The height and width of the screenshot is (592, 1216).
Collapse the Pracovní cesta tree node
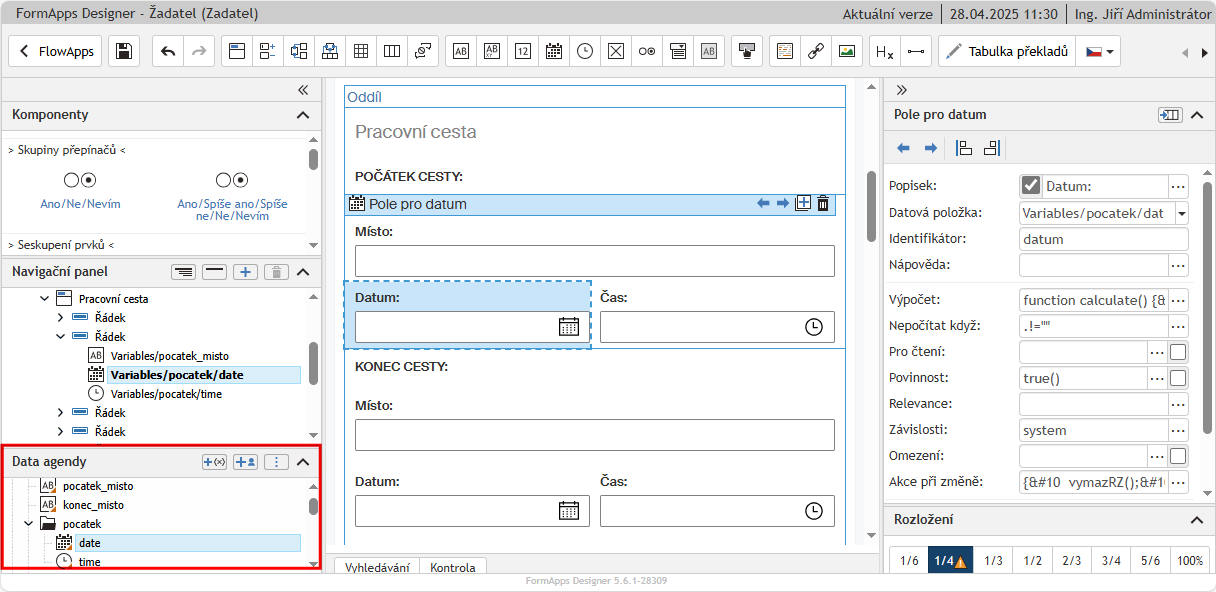44,299
